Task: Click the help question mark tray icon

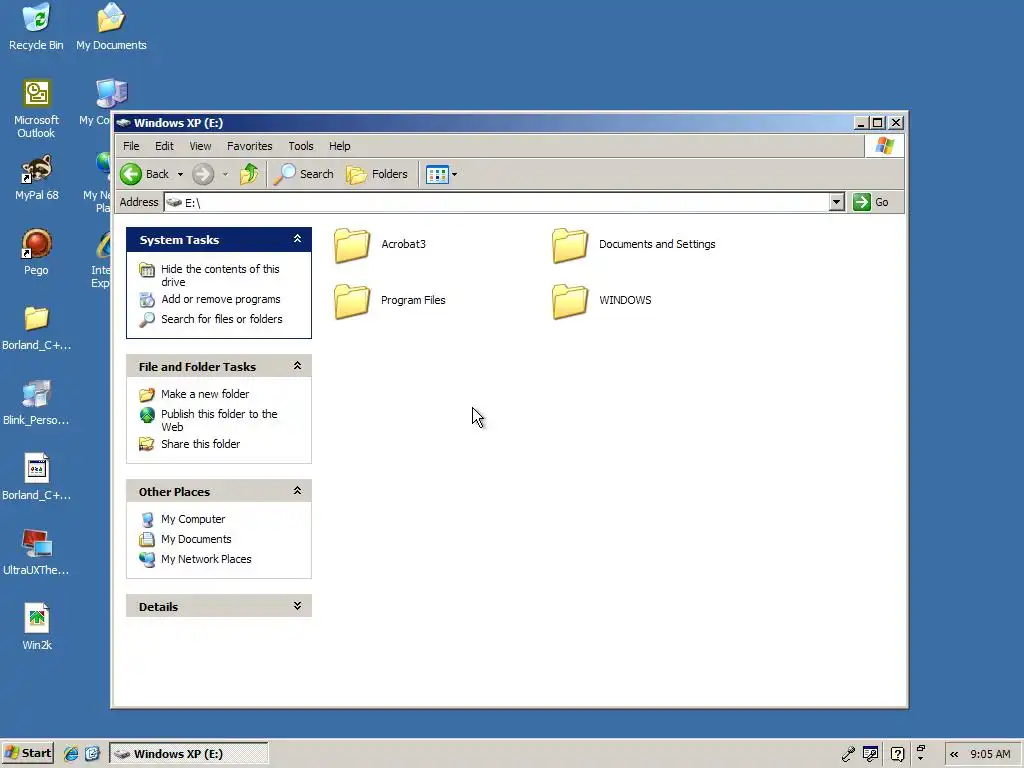Action: [898, 754]
